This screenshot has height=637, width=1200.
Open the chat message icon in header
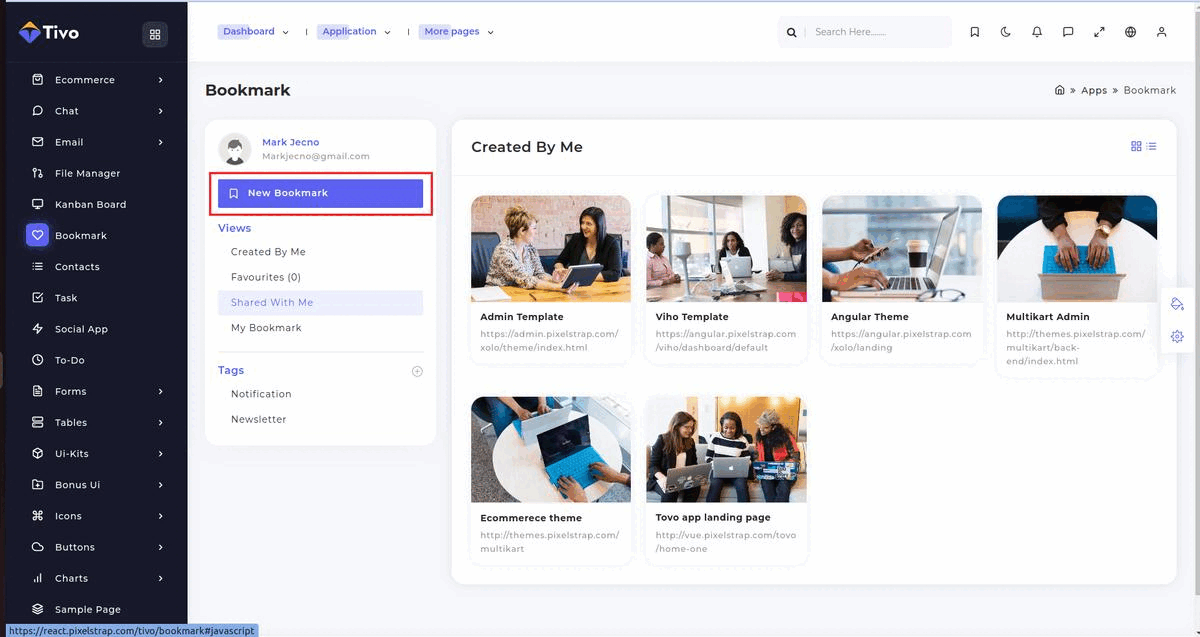coord(1068,32)
